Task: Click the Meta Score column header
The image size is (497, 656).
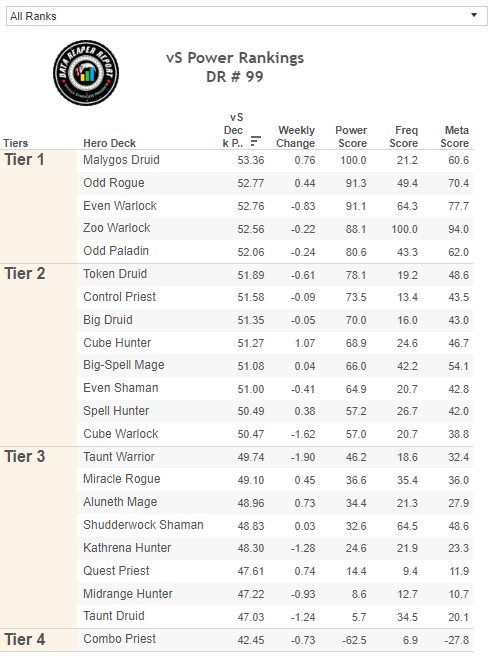Action: [x=454, y=137]
